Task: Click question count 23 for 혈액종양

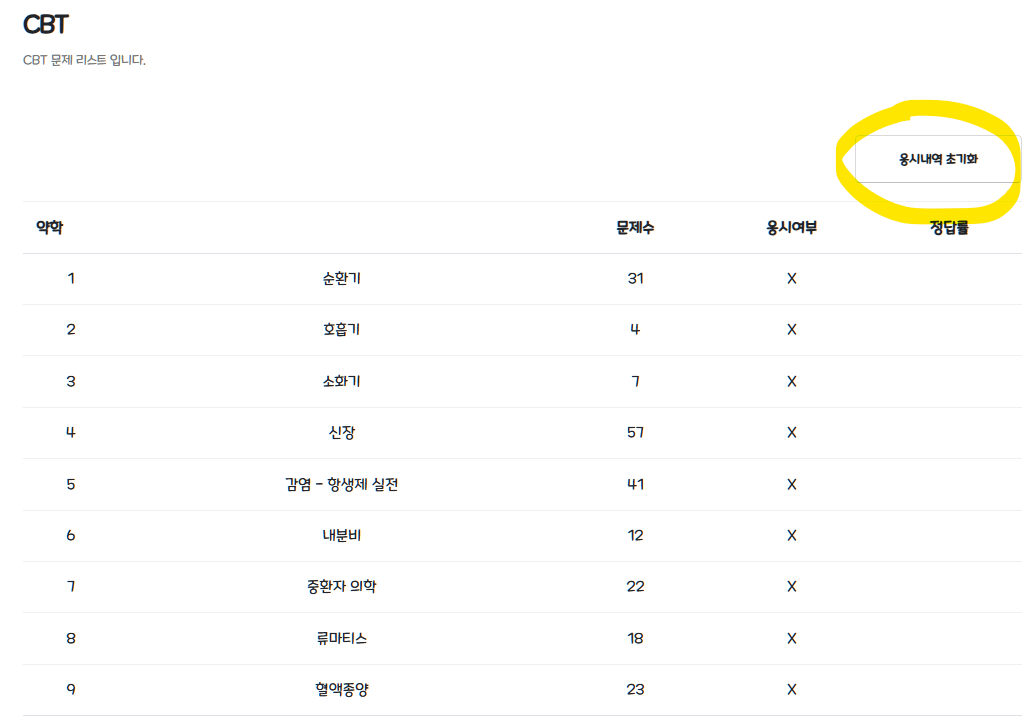Action: point(635,689)
